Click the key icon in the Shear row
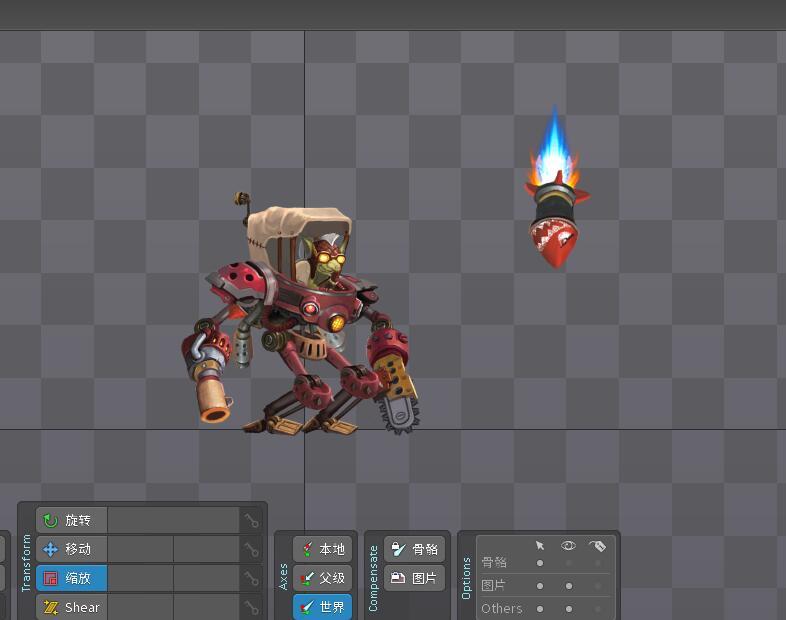This screenshot has height=620, width=786. 251,607
